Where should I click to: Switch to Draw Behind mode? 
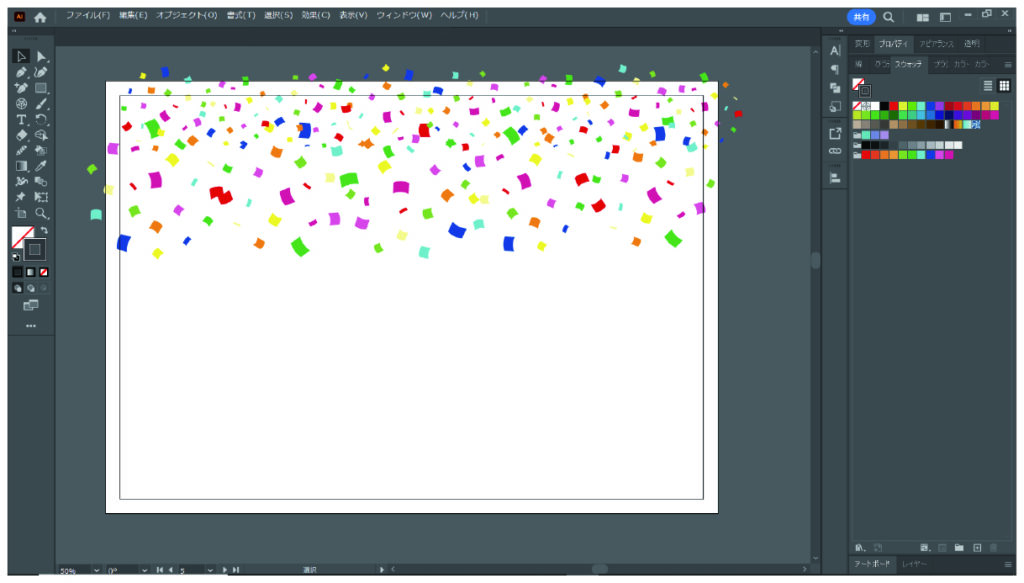[x=31, y=288]
